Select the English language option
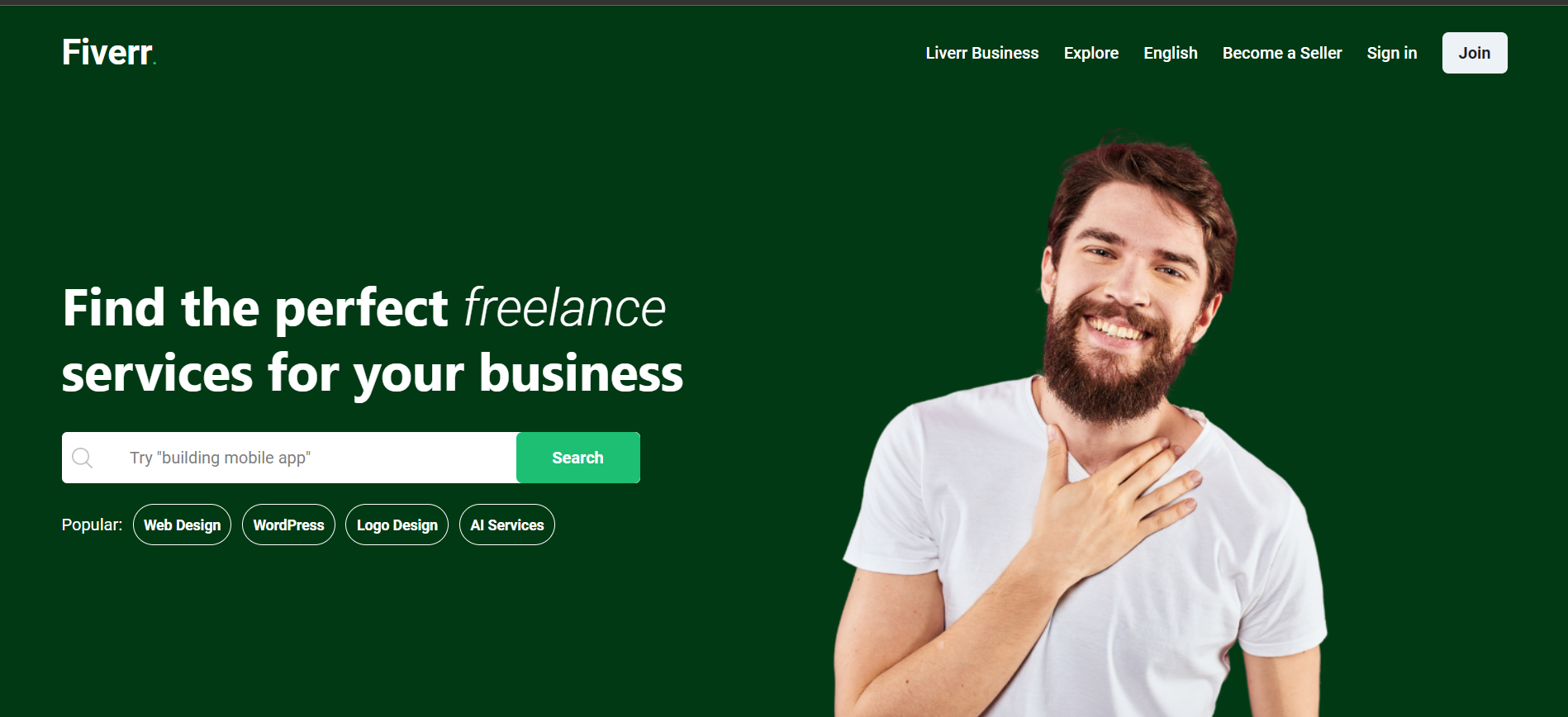This screenshot has height=717, width=1568. pos(1171,53)
